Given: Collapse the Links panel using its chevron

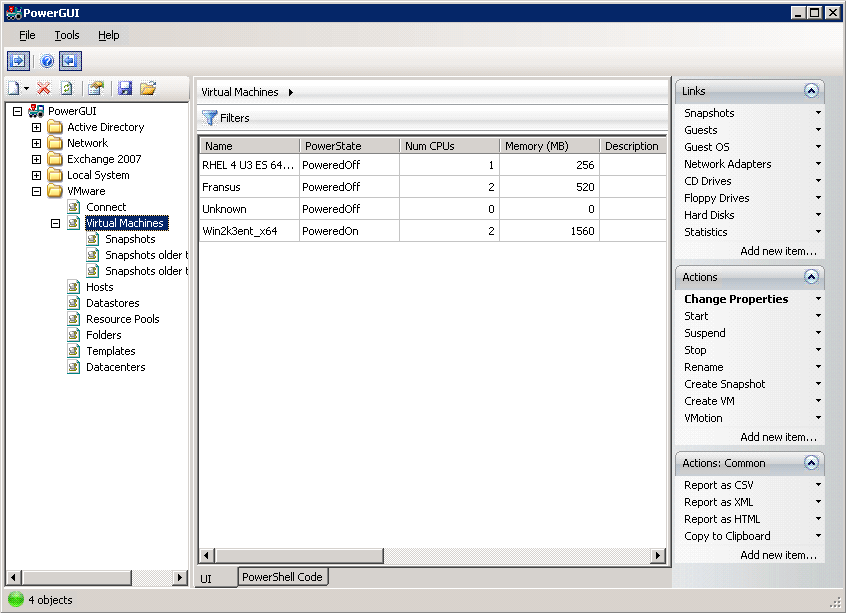Looking at the screenshot, I should tap(811, 91).
